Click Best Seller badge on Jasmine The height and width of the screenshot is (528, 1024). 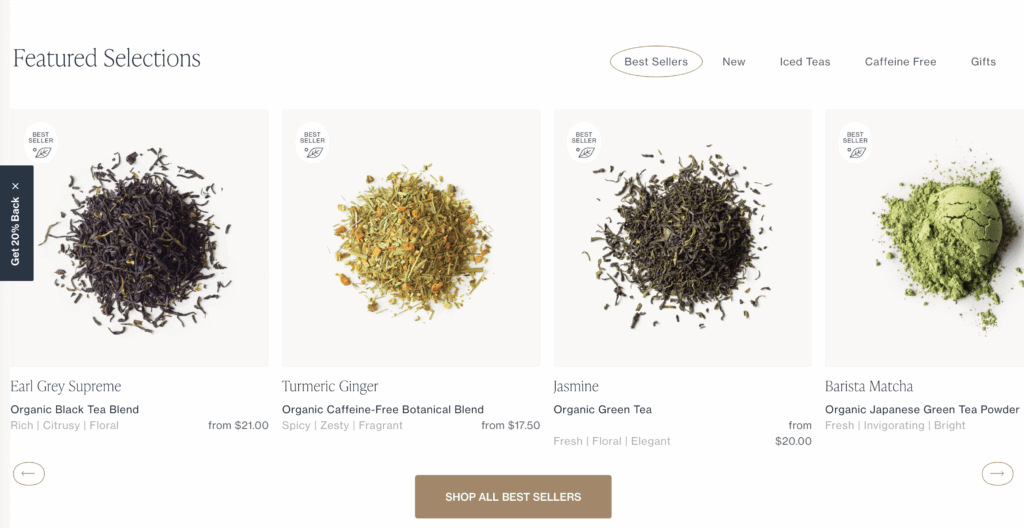pos(584,143)
